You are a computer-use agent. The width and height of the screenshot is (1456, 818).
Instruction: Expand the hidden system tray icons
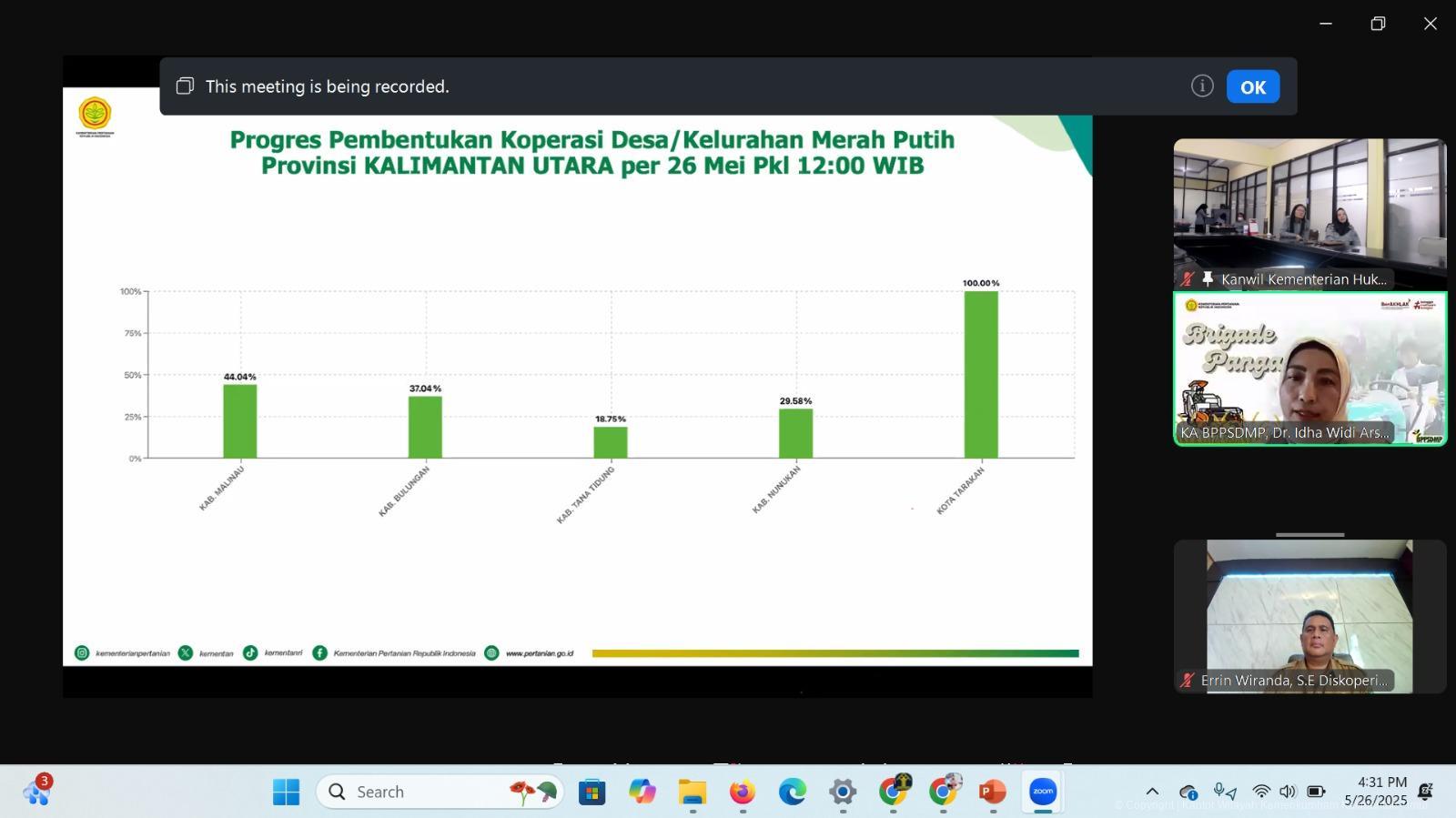[x=1152, y=792]
